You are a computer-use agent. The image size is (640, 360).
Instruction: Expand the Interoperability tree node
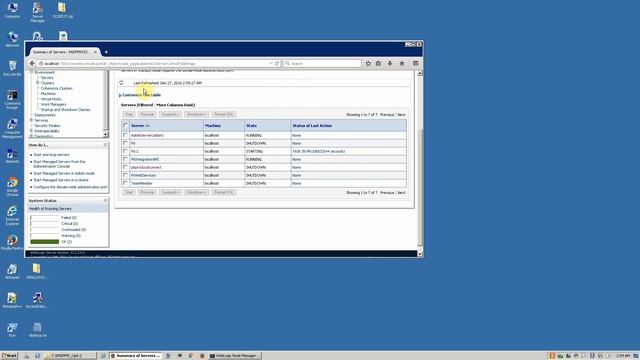[x=31, y=131]
